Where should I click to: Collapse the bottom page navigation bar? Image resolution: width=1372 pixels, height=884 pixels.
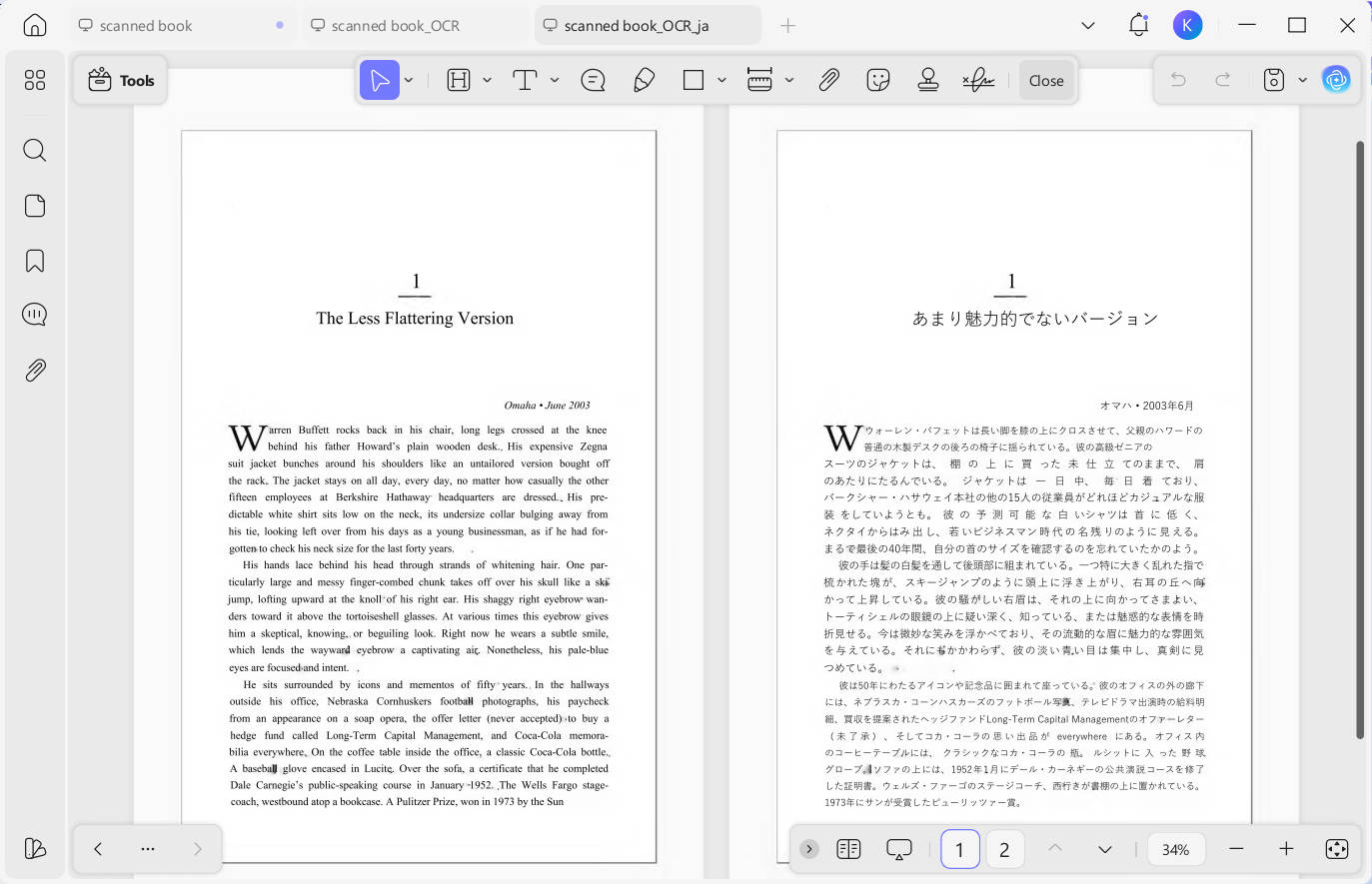pos(809,849)
